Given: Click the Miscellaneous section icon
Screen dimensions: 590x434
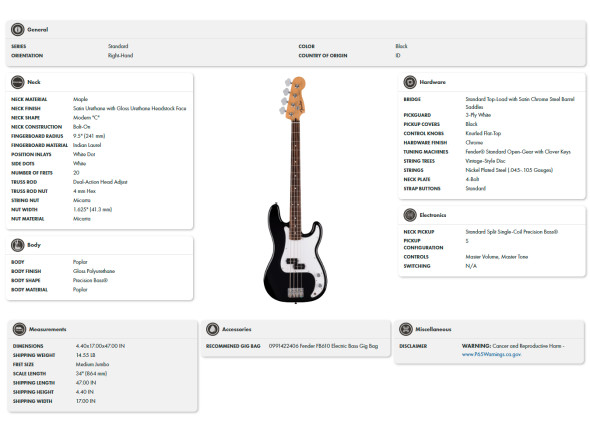Looking at the screenshot, I should pyautogui.click(x=406, y=329).
